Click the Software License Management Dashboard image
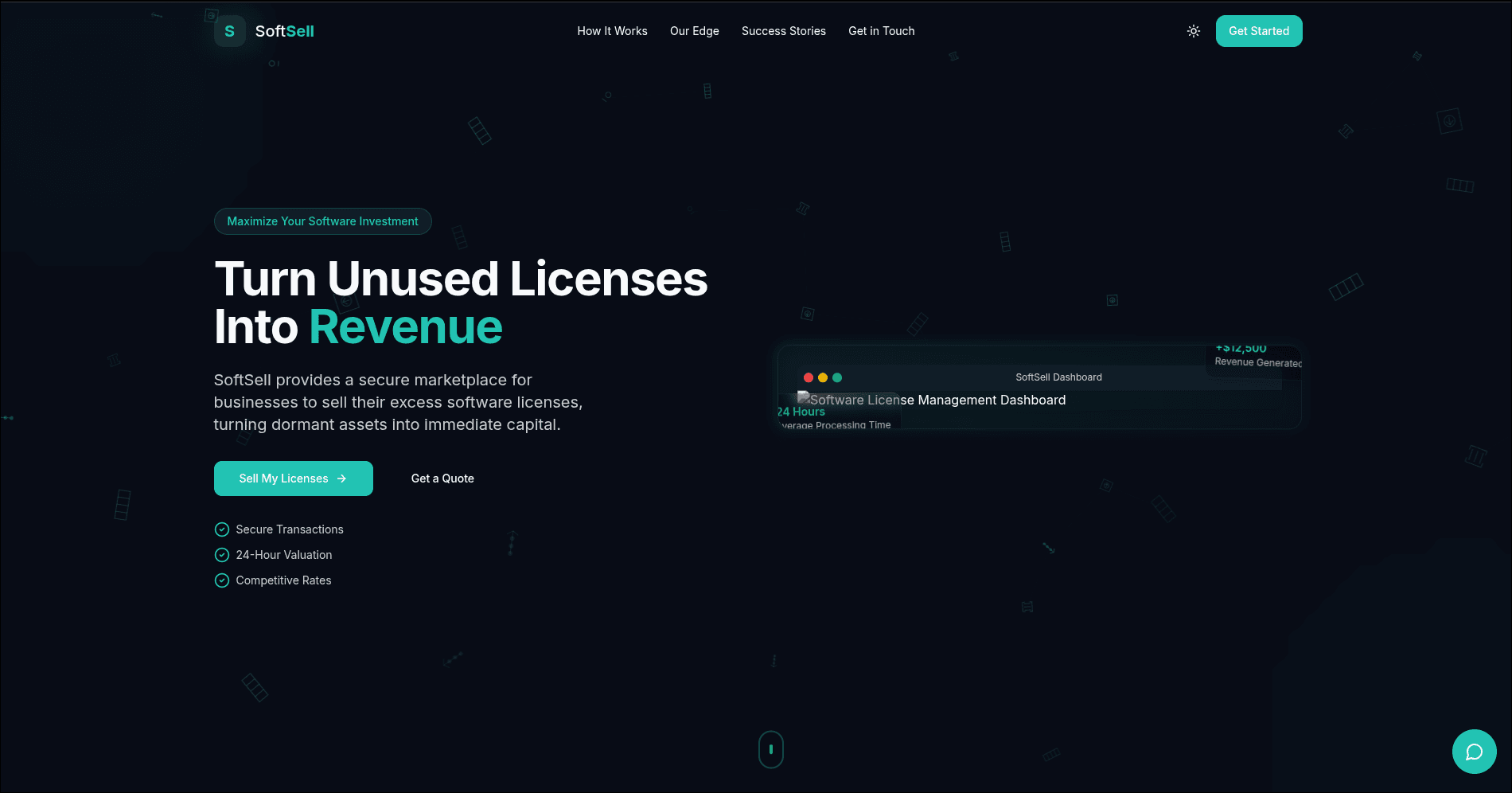Viewport: 1512px width, 793px height. pyautogui.click(x=931, y=400)
